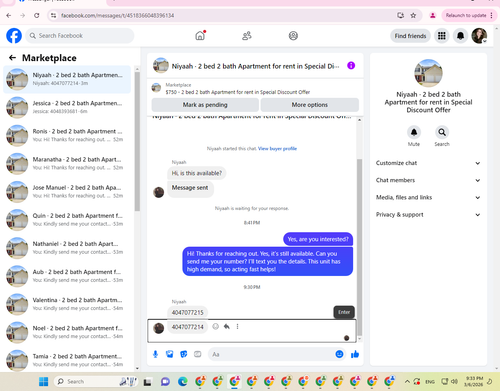Open the Tamia conversation
The height and width of the screenshot is (391, 500).
(67, 360)
